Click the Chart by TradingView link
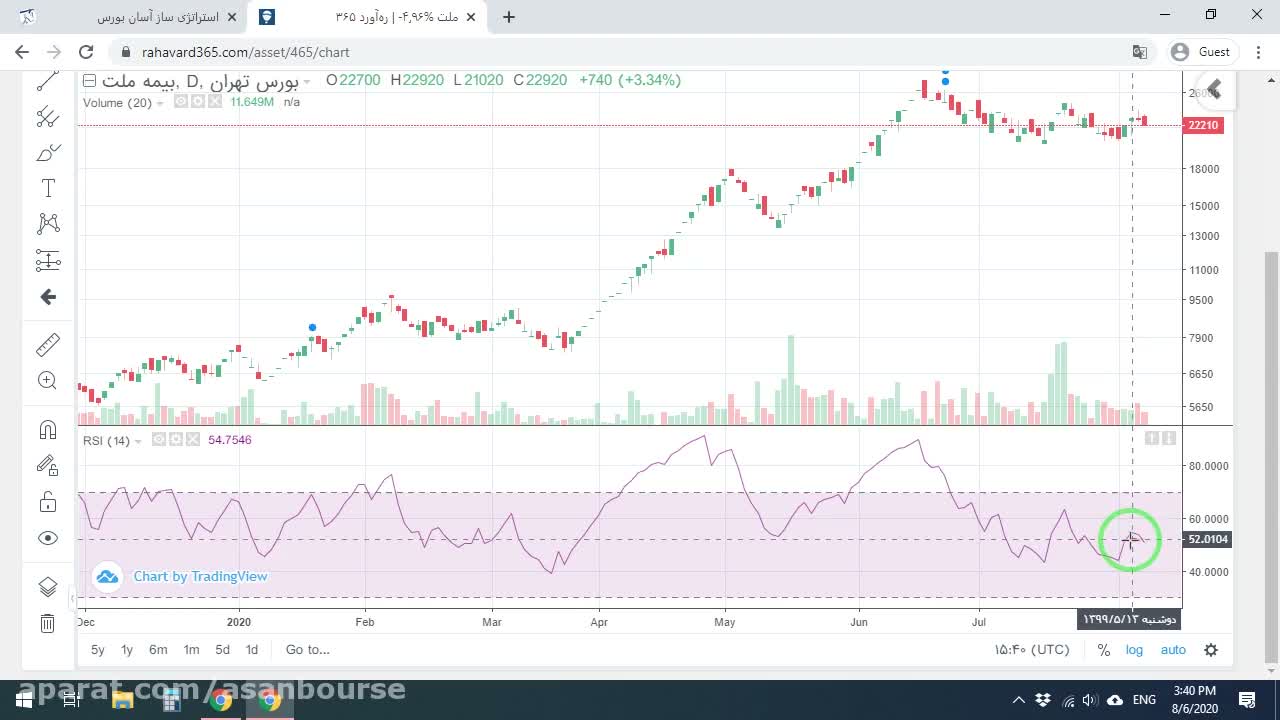The height and width of the screenshot is (720, 1280). [200, 576]
